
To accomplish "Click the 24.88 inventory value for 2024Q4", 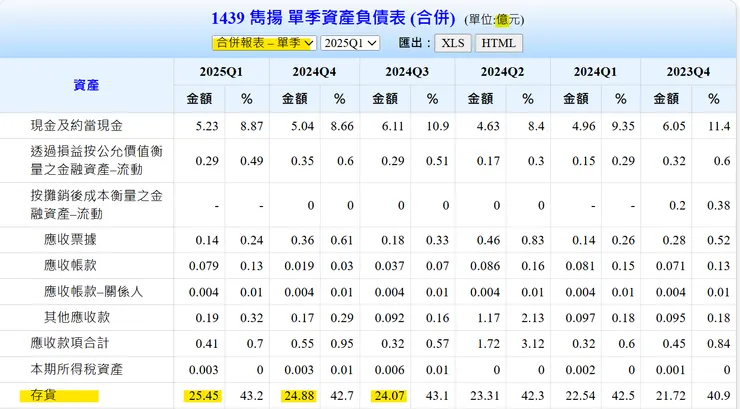I will pos(299,395).
